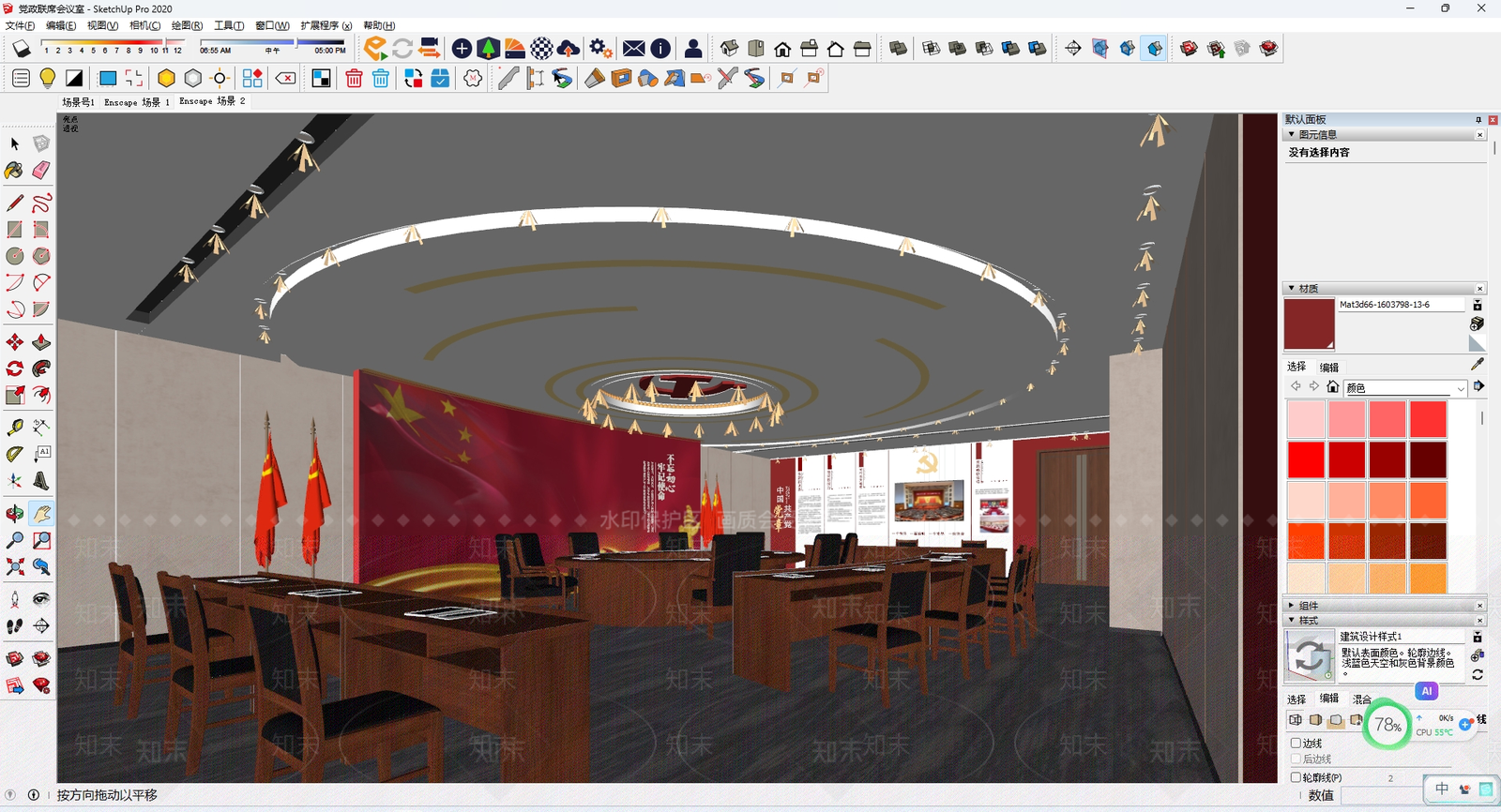
Task: Click the materials home icon
Action: point(1333,386)
